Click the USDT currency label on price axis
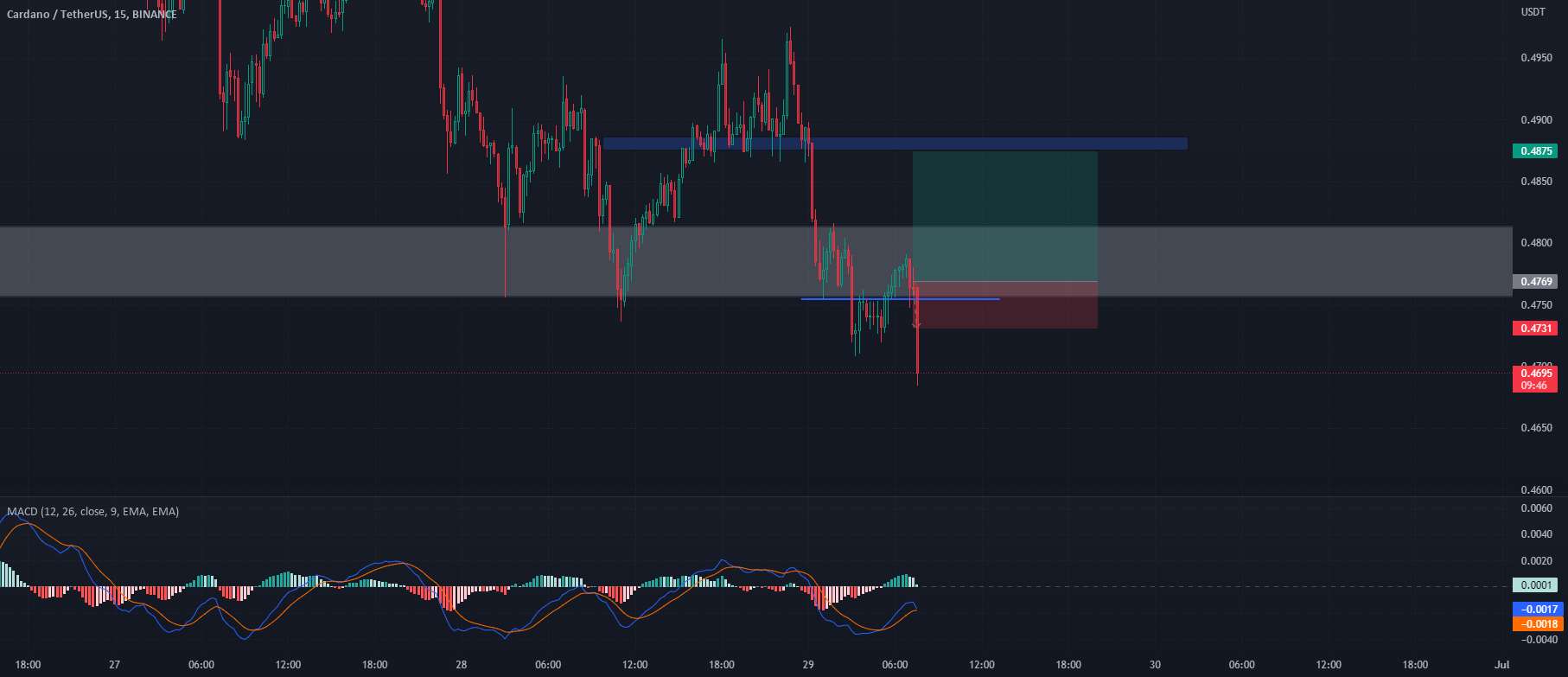Image resolution: width=1568 pixels, height=677 pixels. coord(1533,12)
